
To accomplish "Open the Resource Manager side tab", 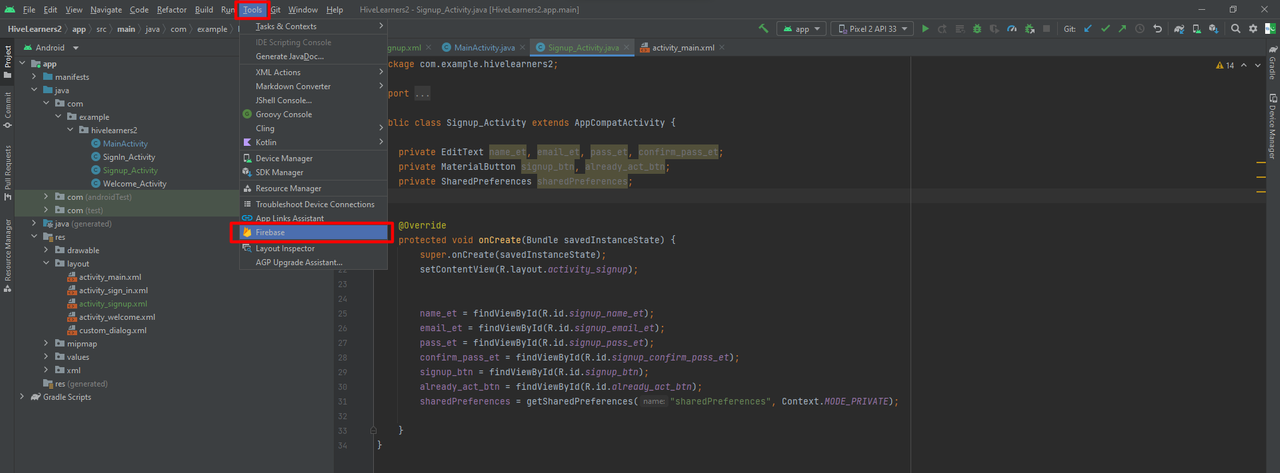I will point(7,255).
